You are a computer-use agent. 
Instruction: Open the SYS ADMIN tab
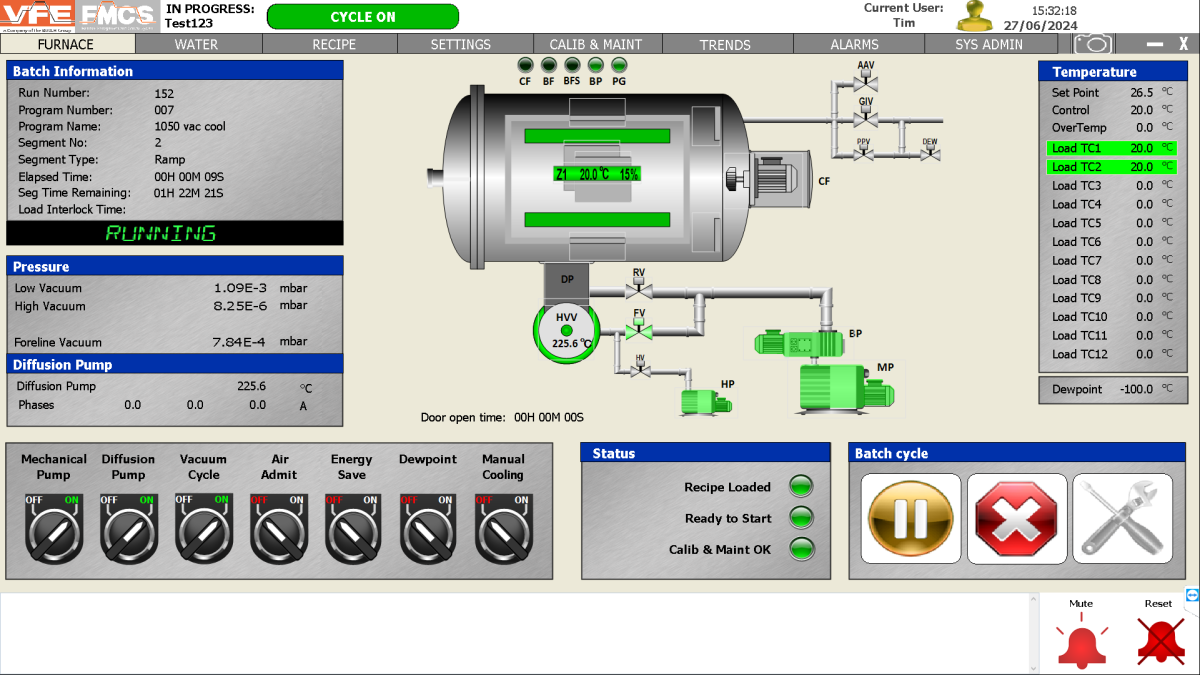[989, 44]
